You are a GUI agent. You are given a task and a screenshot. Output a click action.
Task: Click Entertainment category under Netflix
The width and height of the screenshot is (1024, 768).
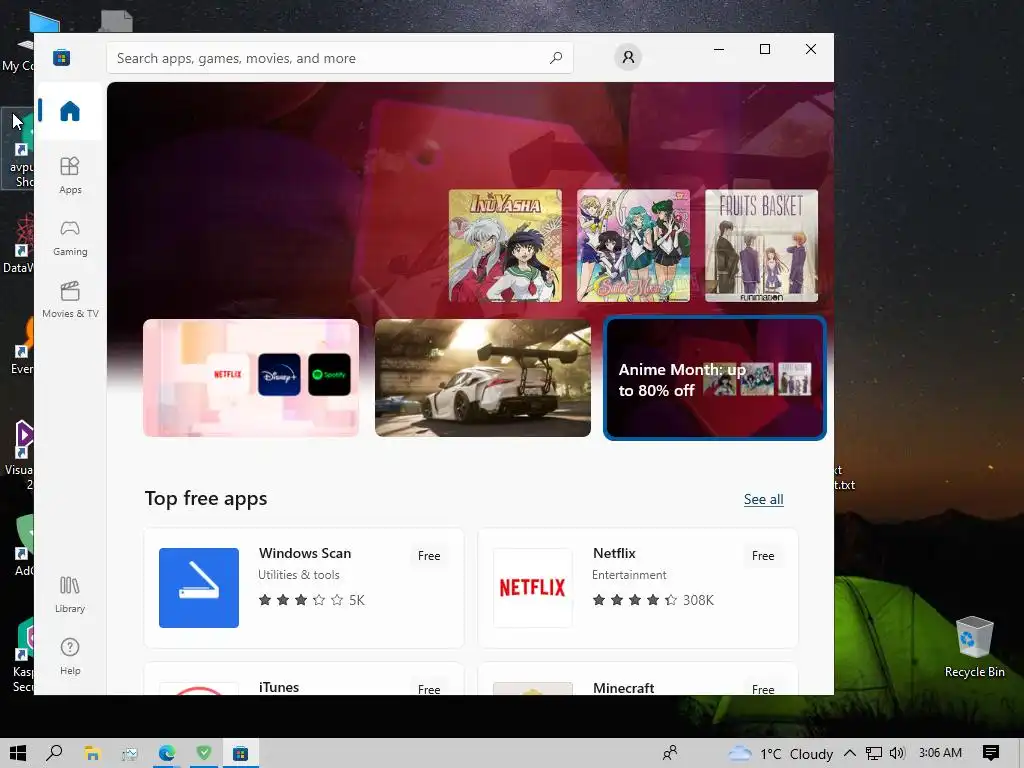[x=629, y=575]
